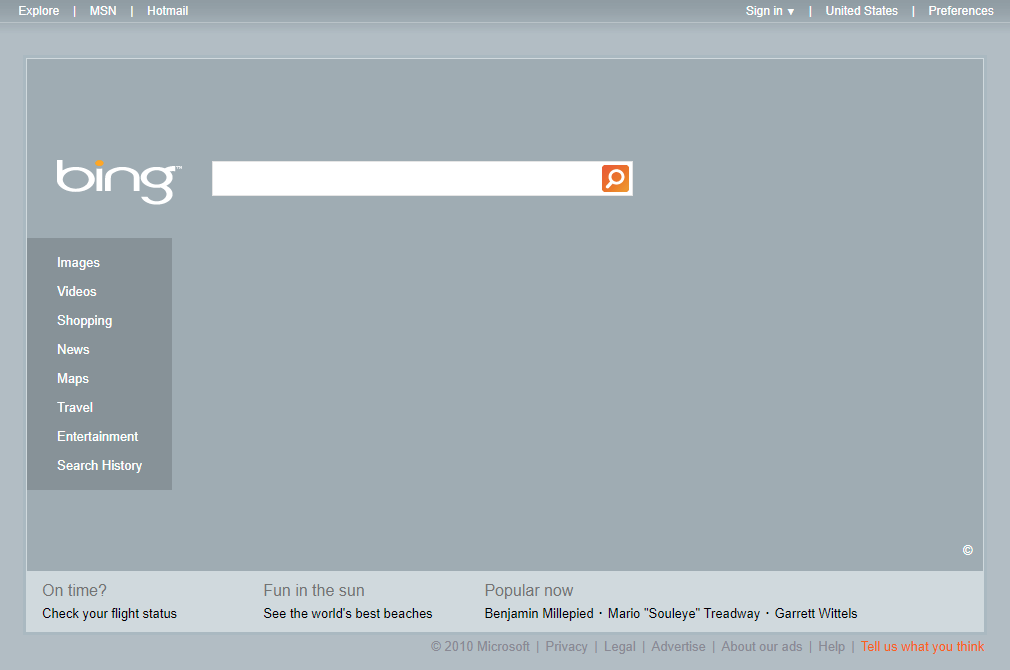Go to MSN from the top bar

[103, 11]
